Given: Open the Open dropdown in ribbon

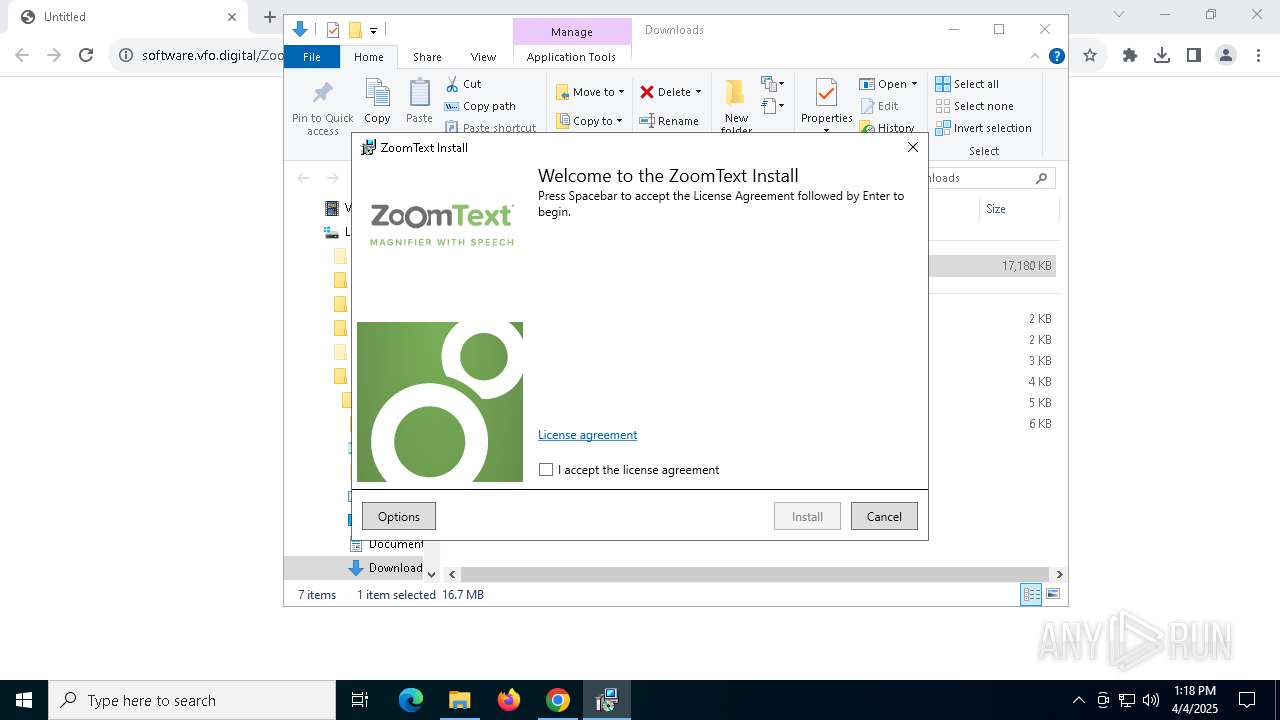Looking at the screenshot, I should point(888,84).
